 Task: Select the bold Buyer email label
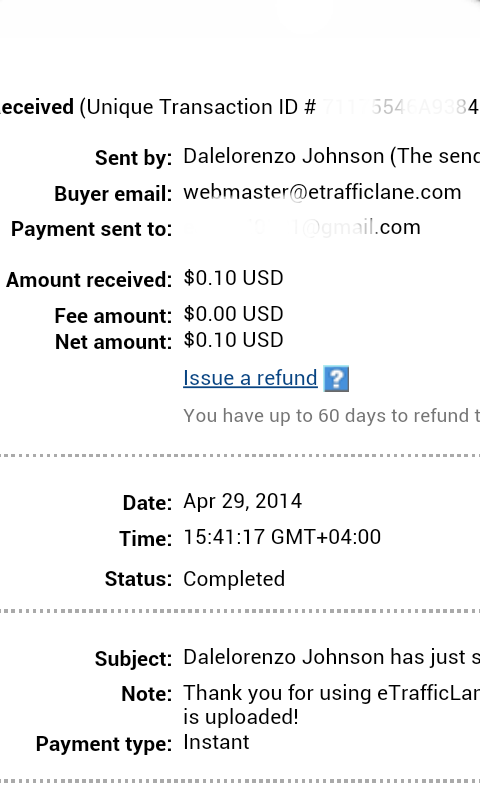click(113, 194)
